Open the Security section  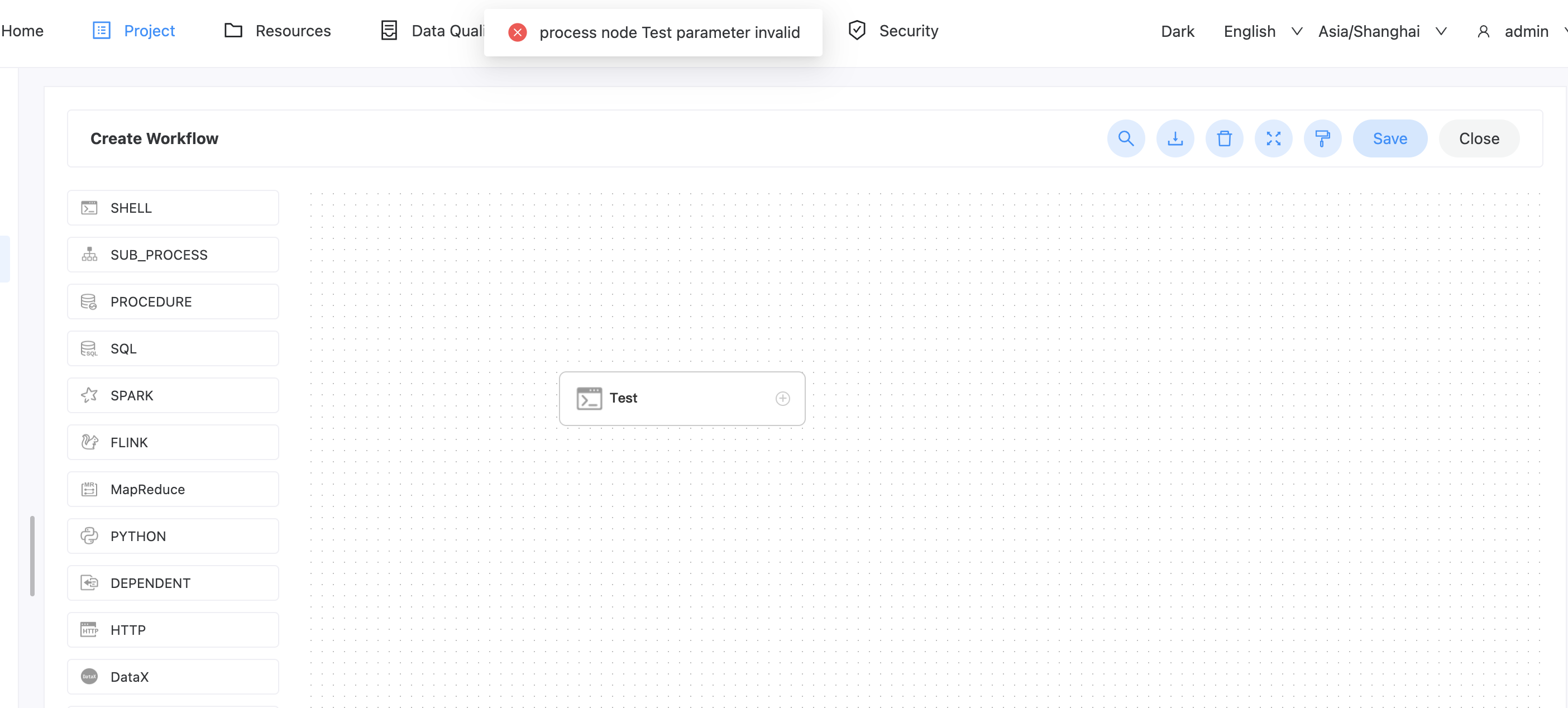[893, 31]
